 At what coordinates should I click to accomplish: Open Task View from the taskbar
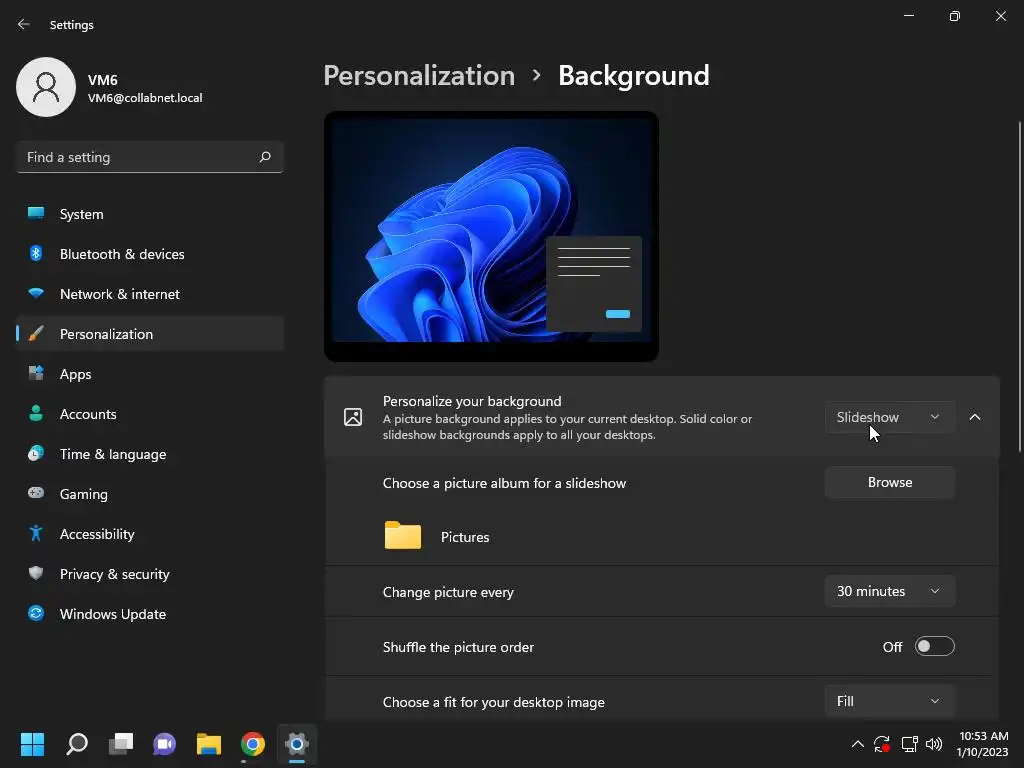pos(121,744)
